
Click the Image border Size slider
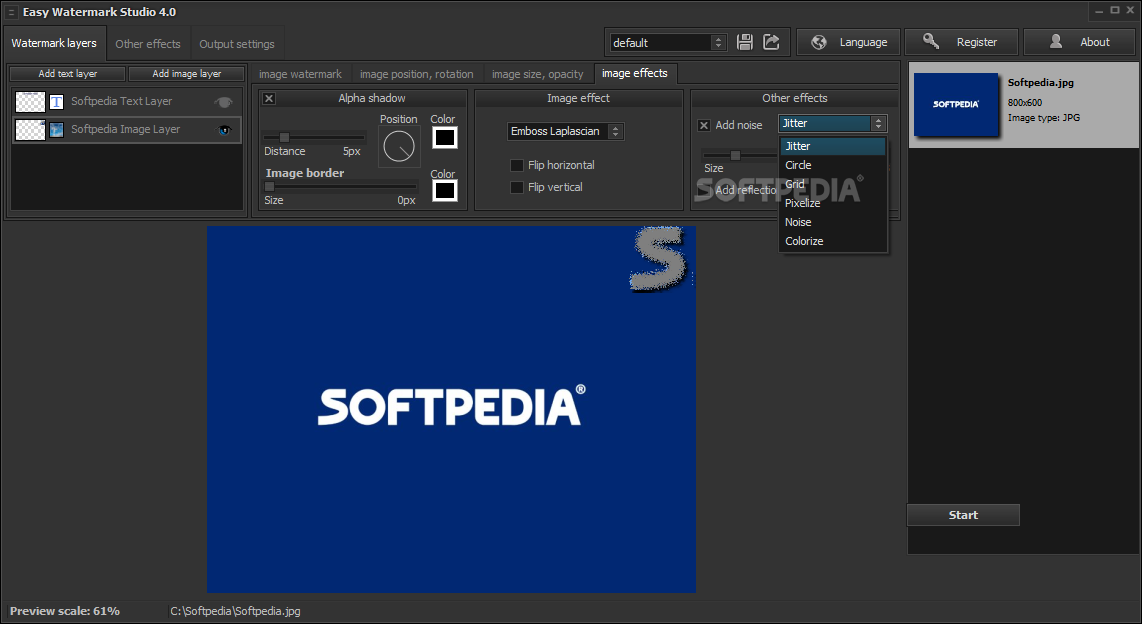pos(341,186)
